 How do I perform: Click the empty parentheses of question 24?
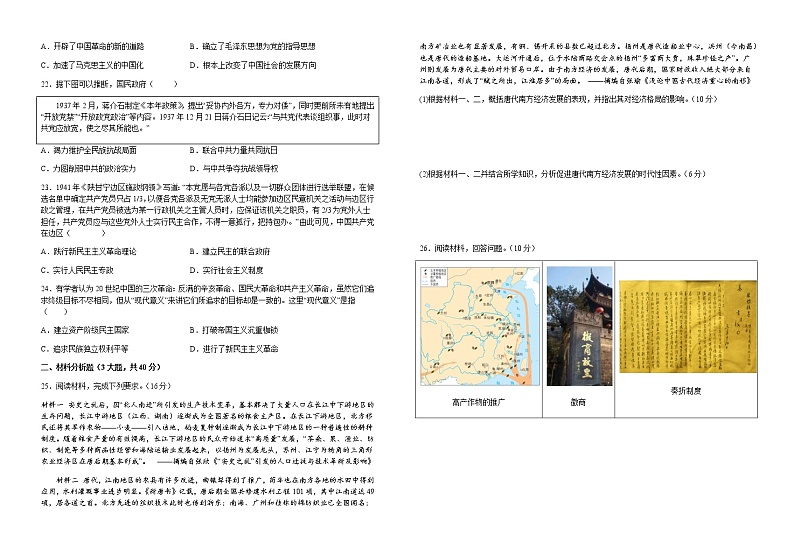point(55,311)
